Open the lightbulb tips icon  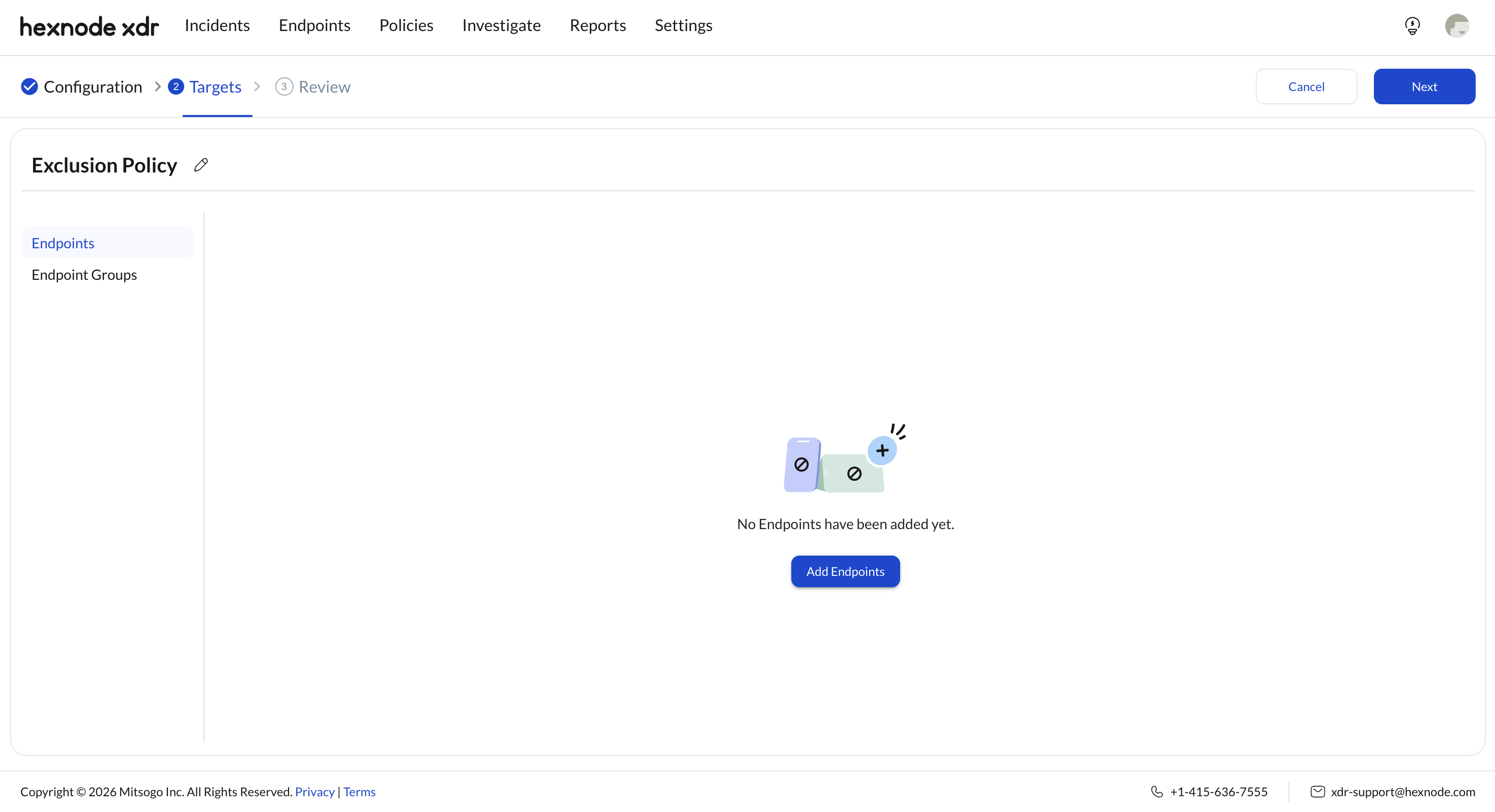point(1412,26)
